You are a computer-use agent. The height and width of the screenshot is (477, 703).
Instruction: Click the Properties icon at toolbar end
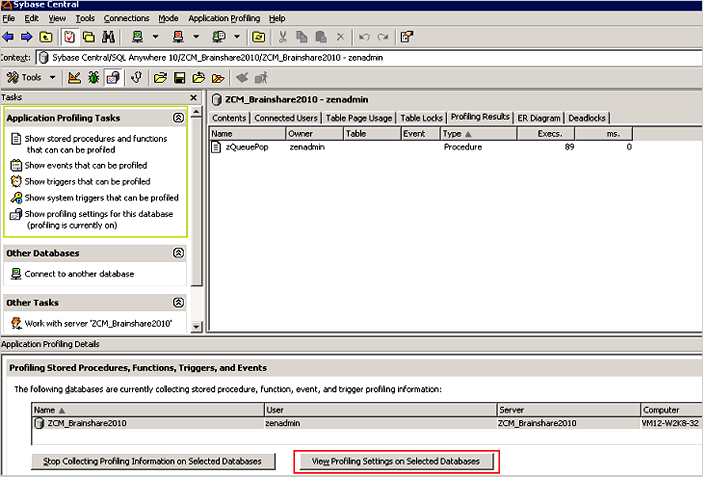(x=407, y=37)
